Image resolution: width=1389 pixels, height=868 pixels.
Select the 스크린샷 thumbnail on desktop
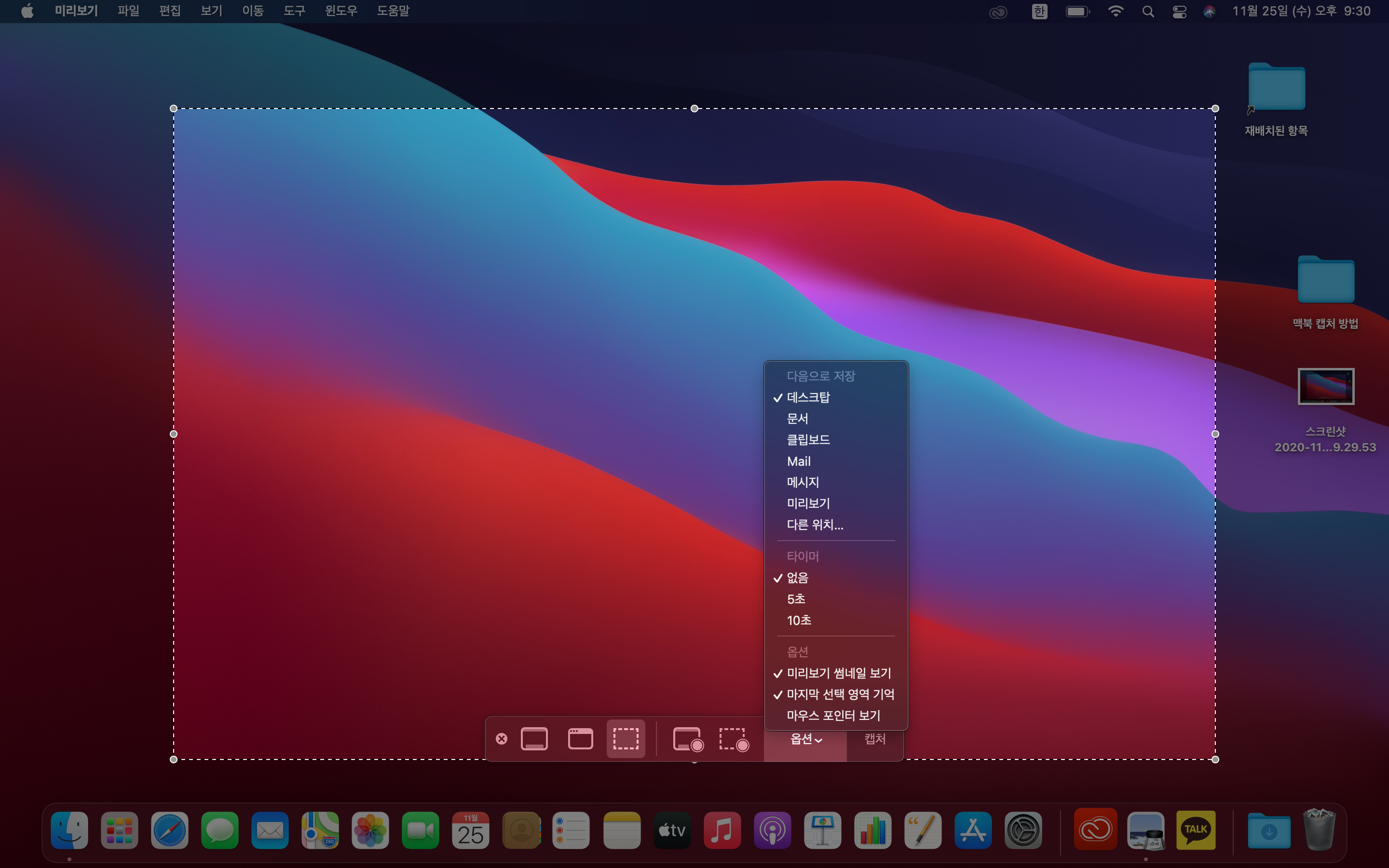point(1325,386)
